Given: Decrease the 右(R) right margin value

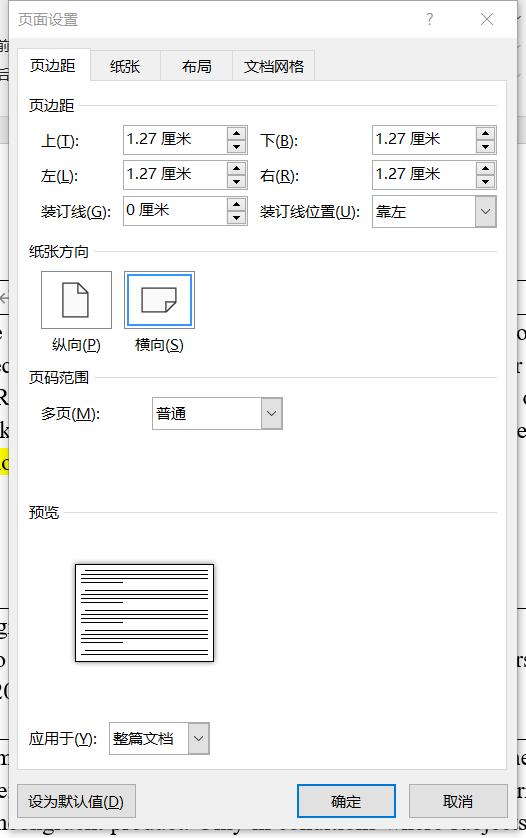Looking at the screenshot, I should pos(485,182).
